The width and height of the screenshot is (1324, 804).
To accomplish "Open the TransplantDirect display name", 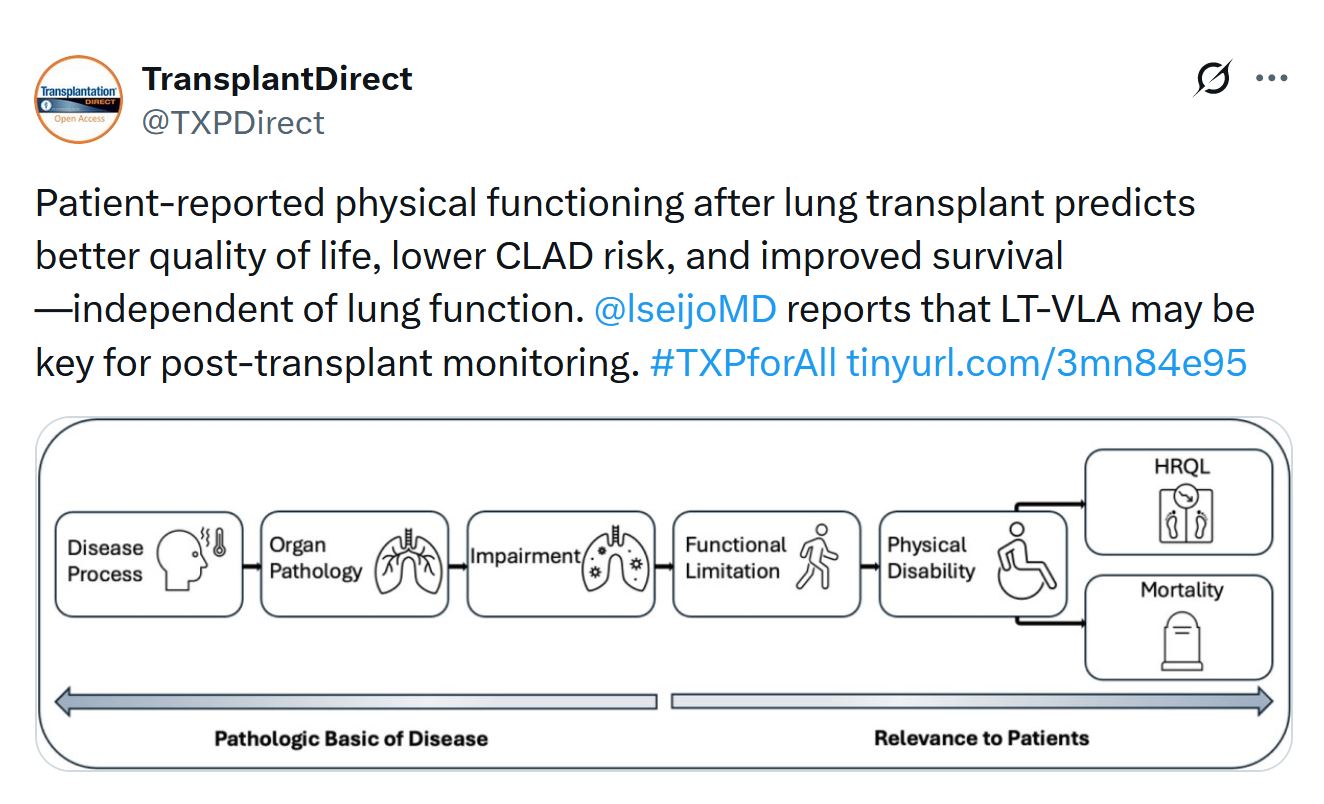I will click(277, 78).
